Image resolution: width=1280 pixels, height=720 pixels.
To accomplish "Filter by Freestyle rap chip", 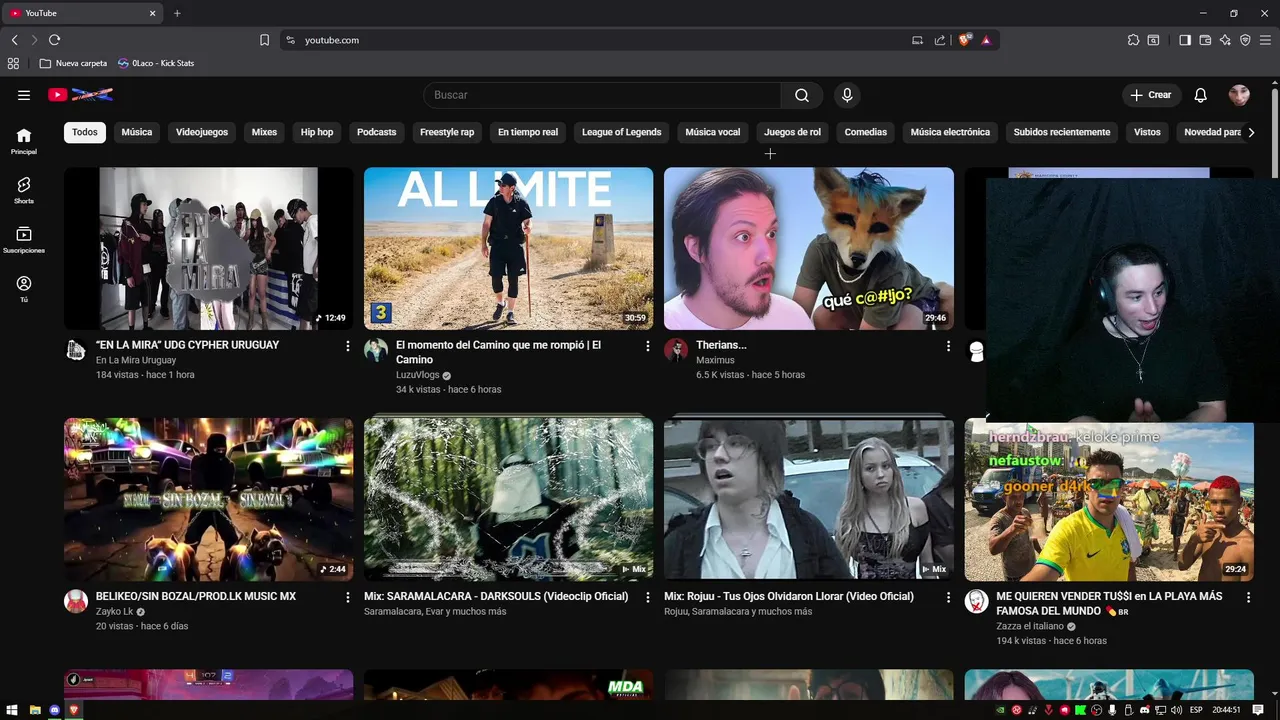I will [447, 132].
